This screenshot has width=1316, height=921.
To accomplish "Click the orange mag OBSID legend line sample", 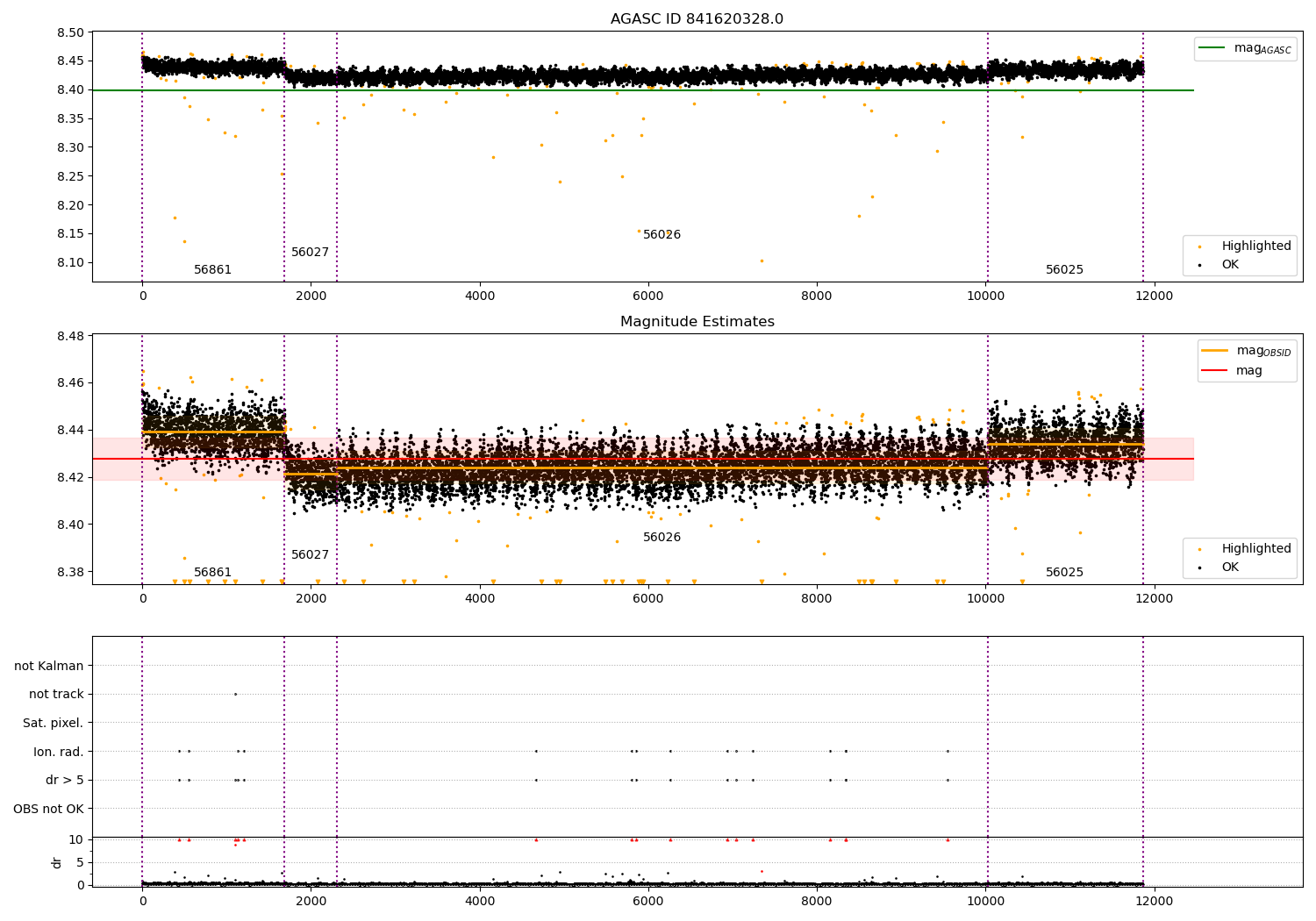I will (1215, 351).
